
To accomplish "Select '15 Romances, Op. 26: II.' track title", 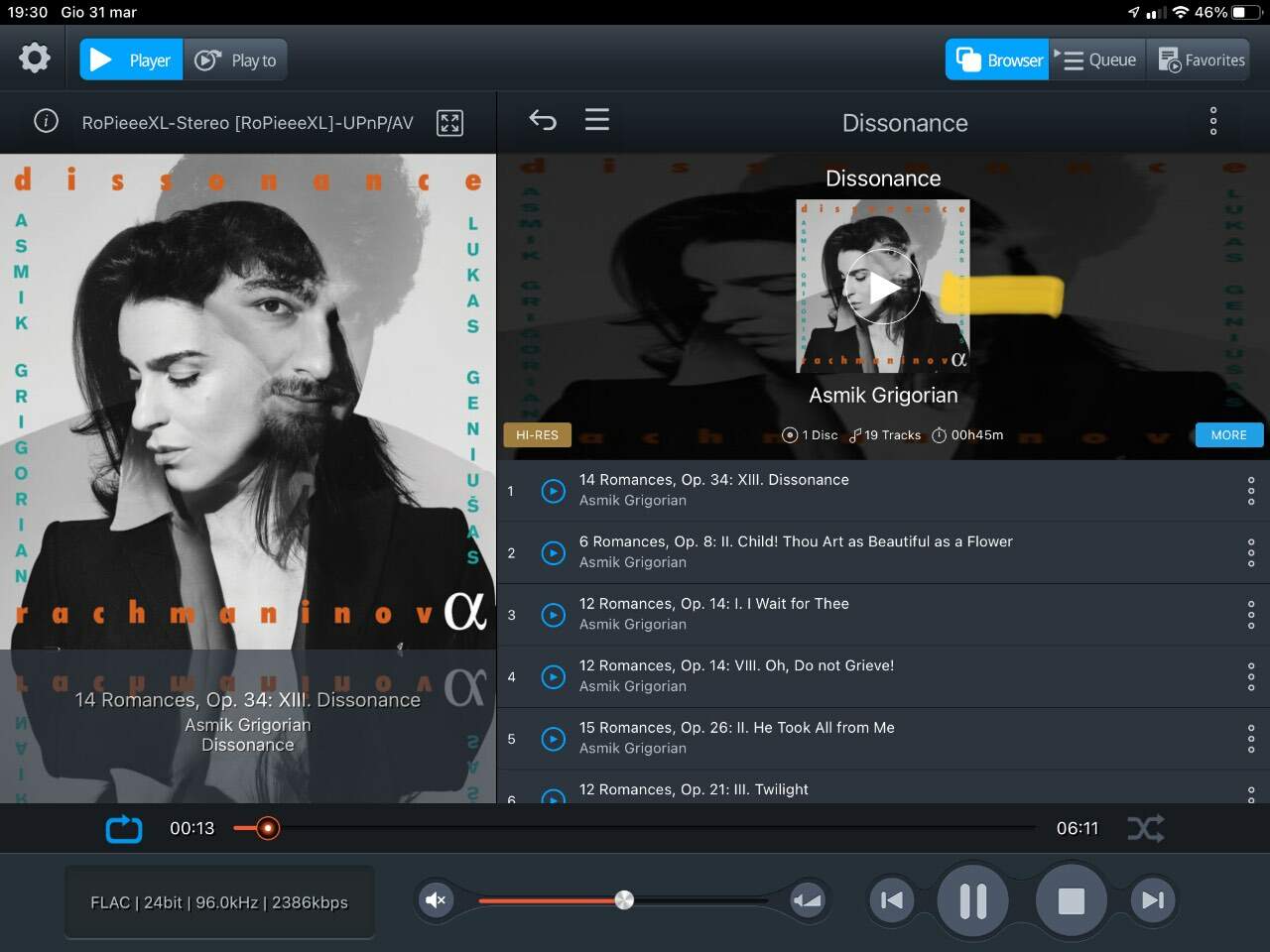I will (x=737, y=728).
